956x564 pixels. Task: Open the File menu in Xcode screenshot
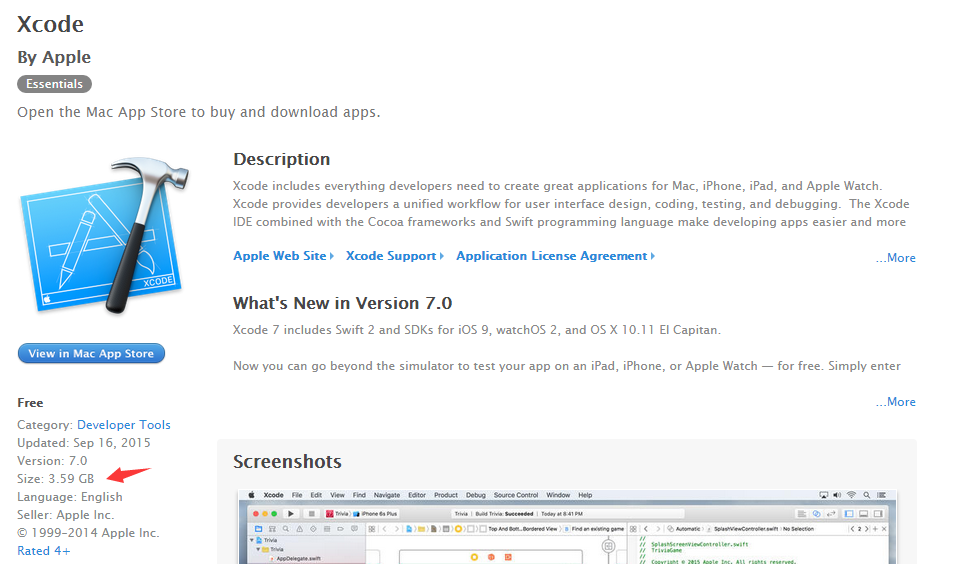click(x=297, y=495)
